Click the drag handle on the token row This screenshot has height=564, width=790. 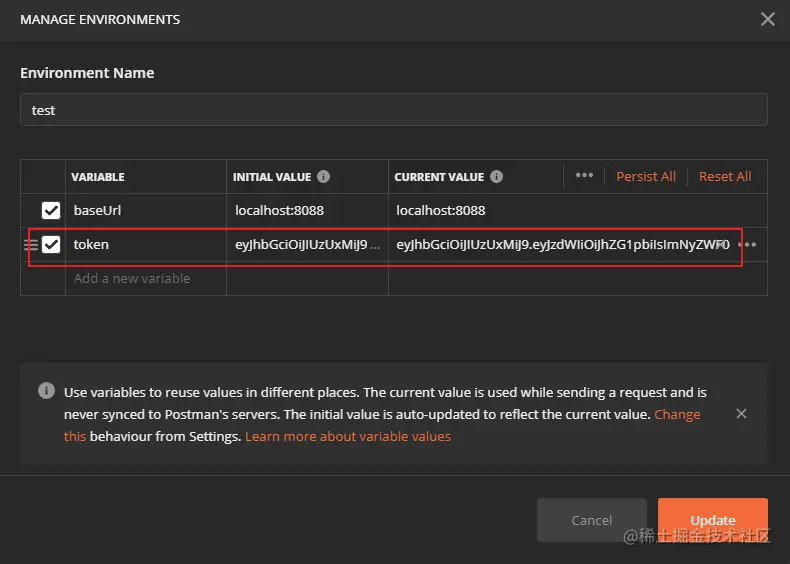click(x=31, y=245)
